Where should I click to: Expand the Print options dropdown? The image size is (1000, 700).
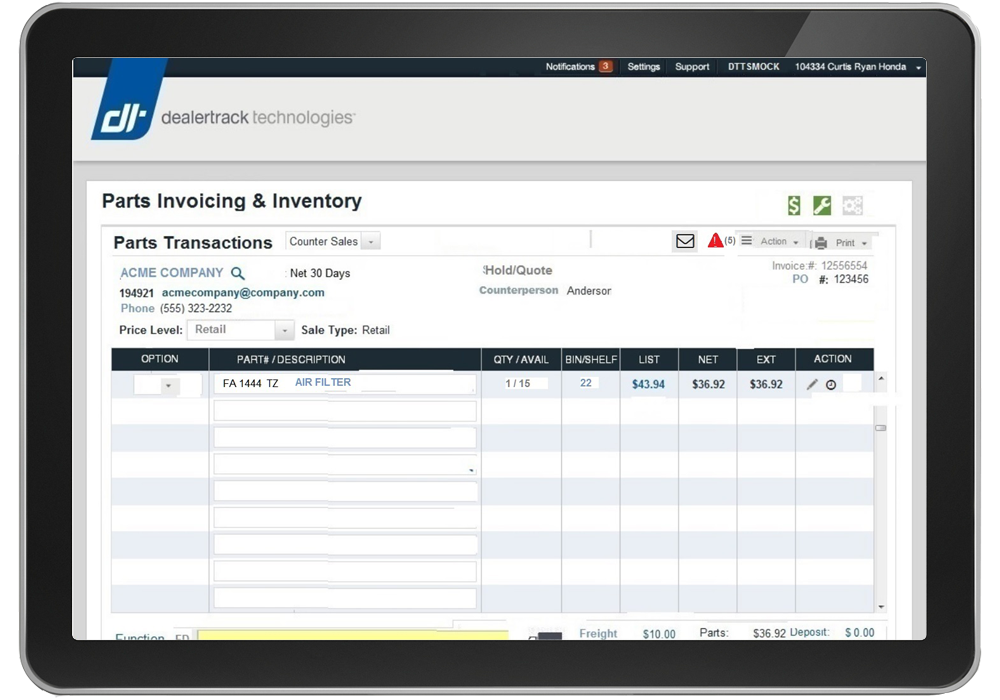click(x=862, y=242)
